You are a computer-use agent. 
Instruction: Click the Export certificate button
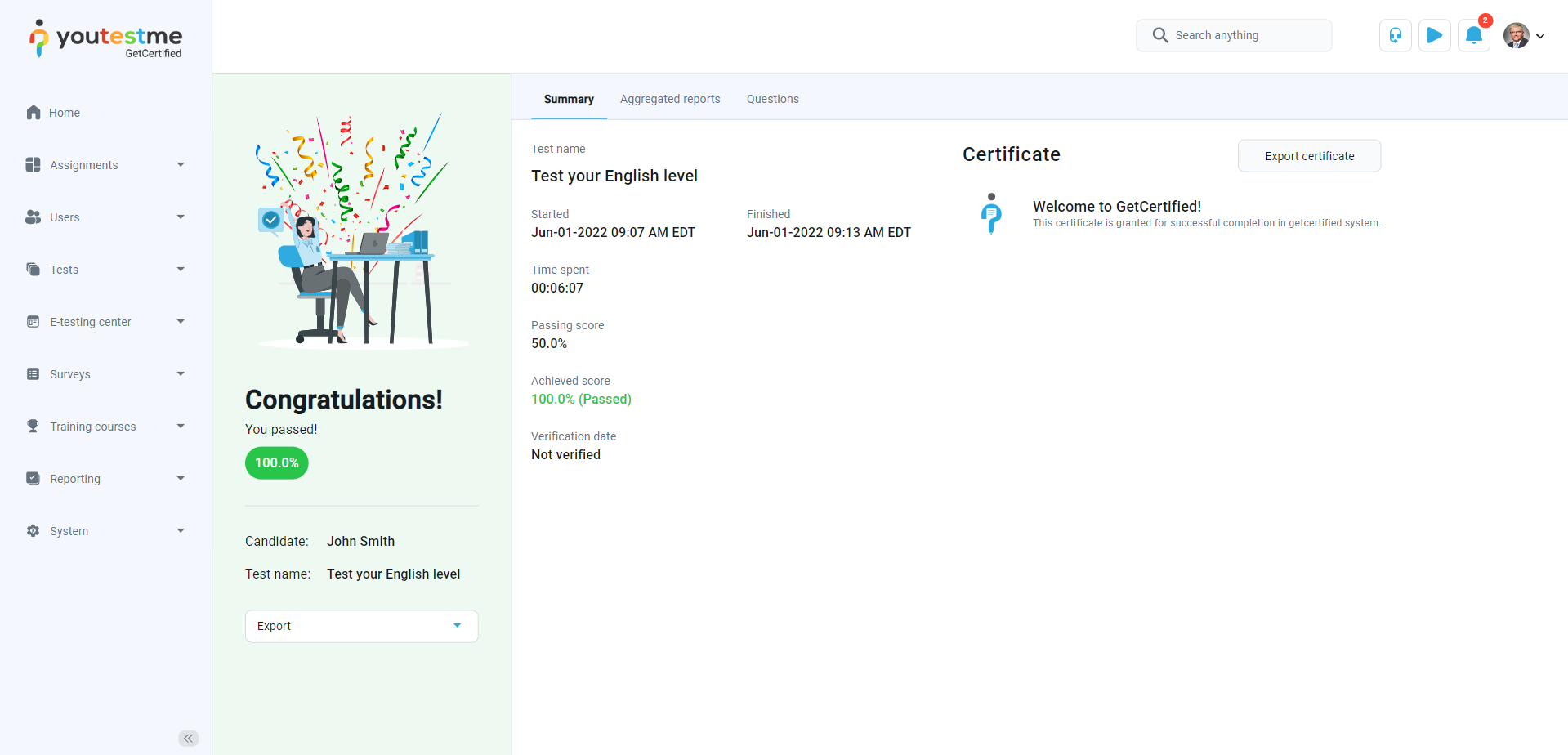click(1309, 156)
